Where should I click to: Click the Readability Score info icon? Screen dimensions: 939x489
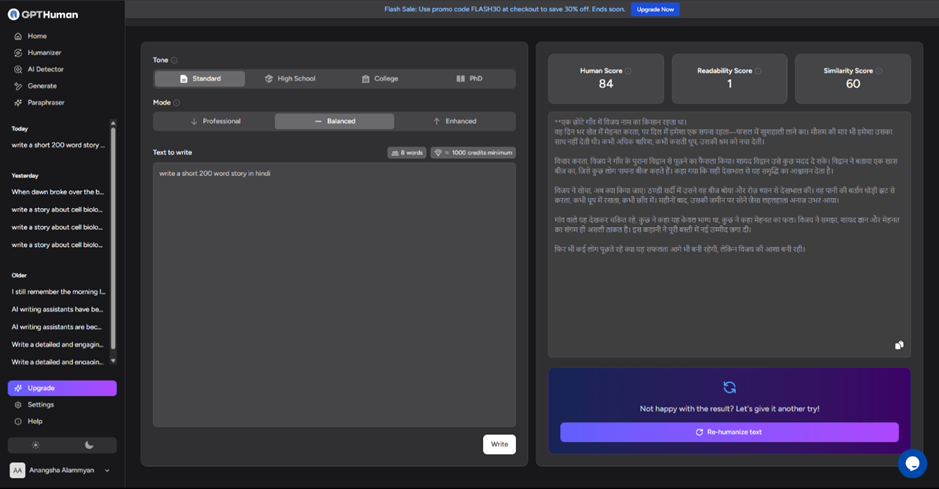point(758,71)
